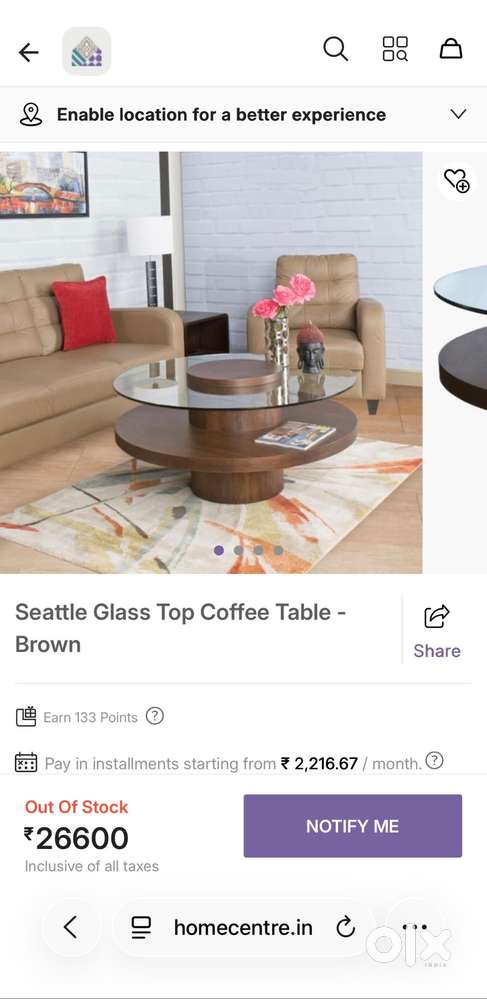The image size is (487, 999).
Task: Select the second image carousel dot
Action: point(238,550)
